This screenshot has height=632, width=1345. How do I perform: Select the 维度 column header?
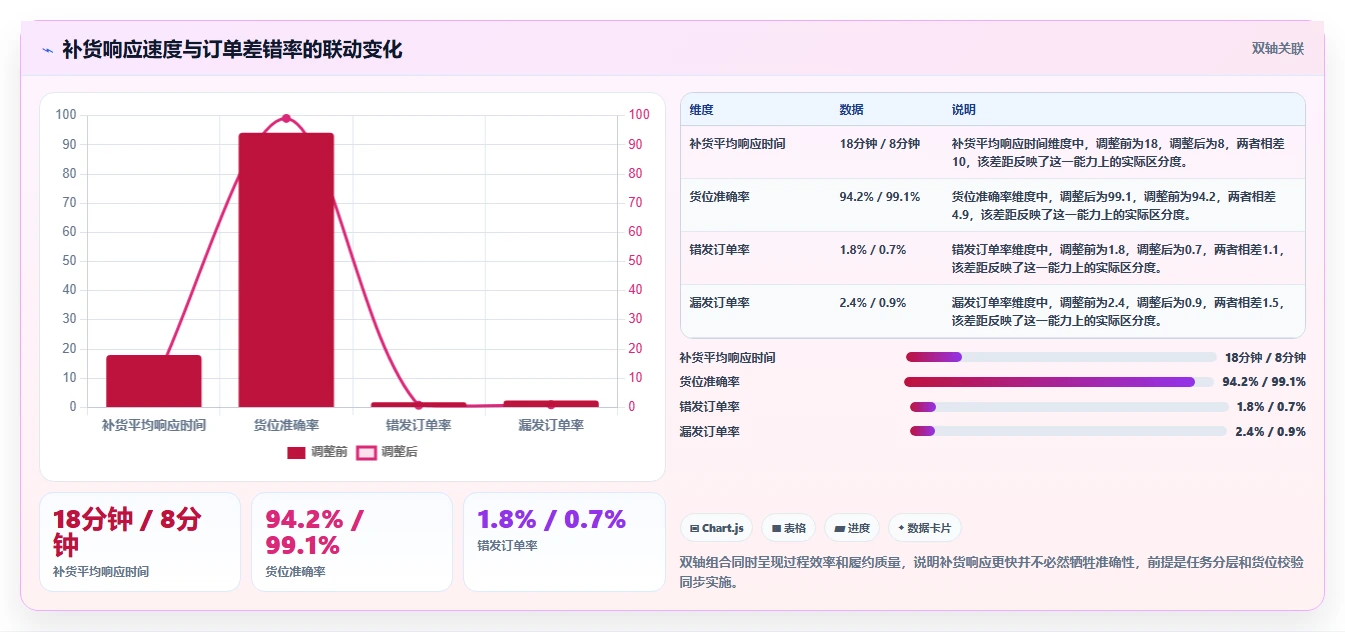[702, 110]
